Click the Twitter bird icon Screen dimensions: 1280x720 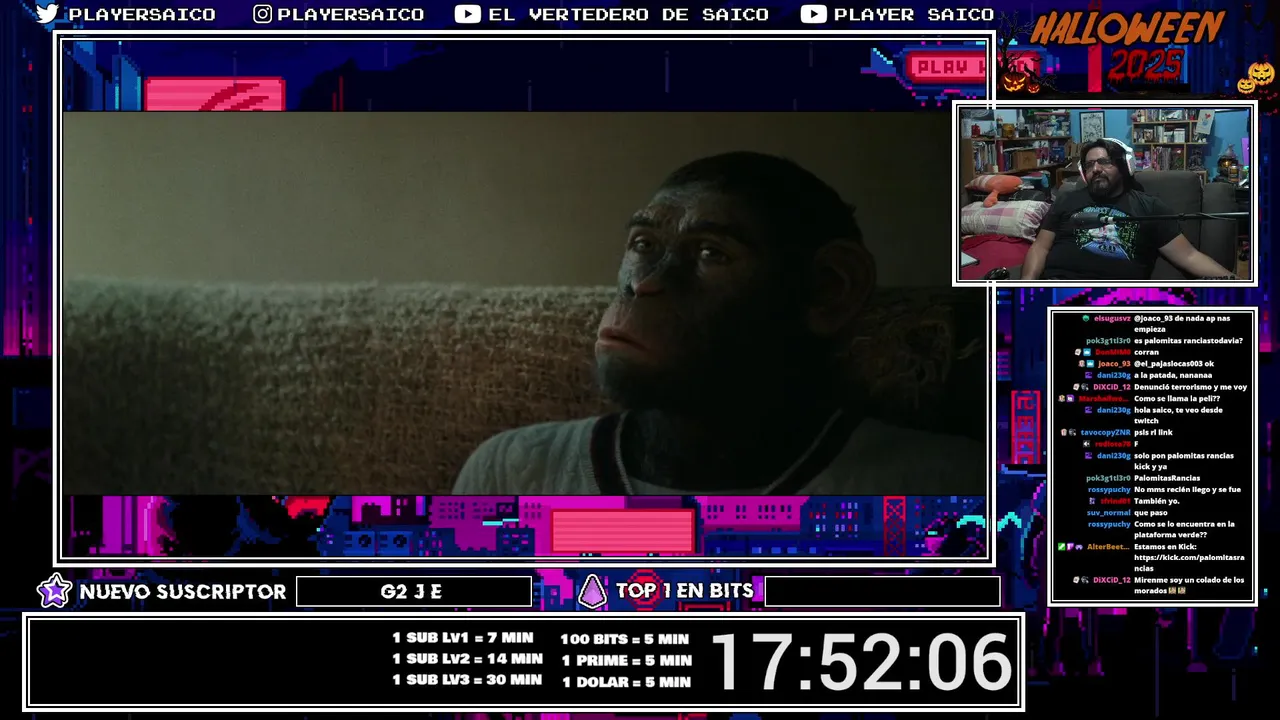click(x=48, y=14)
